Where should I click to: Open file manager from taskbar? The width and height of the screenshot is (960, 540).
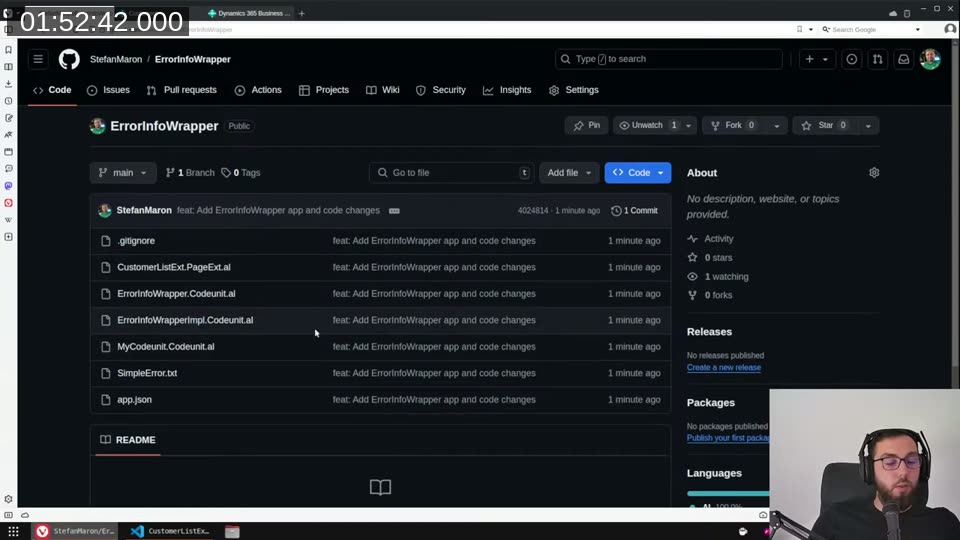pyautogui.click(x=232, y=531)
